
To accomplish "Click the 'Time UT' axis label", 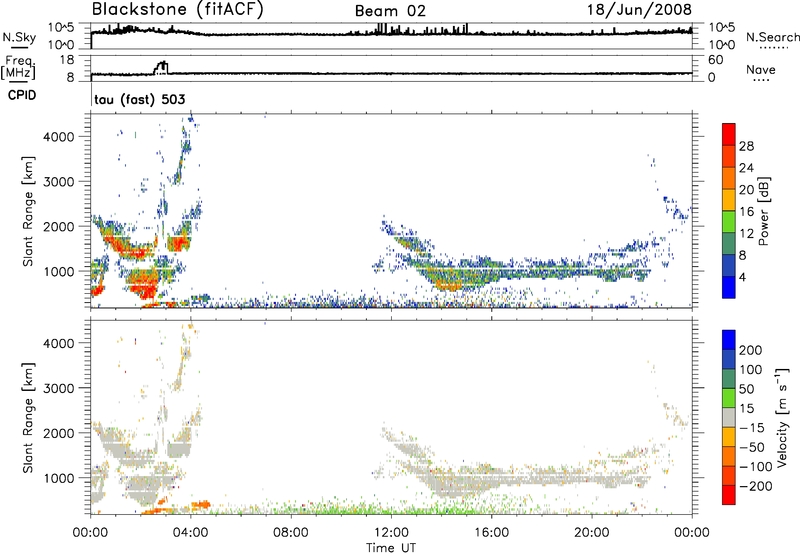I will [x=391, y=548].
